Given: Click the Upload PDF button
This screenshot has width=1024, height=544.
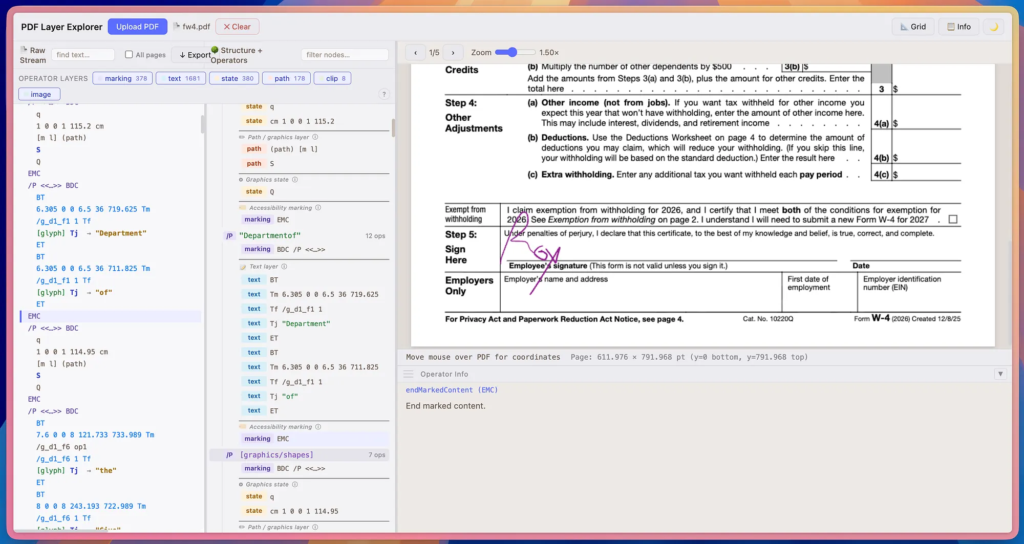Looking at the screenshot, I should 137,27.
